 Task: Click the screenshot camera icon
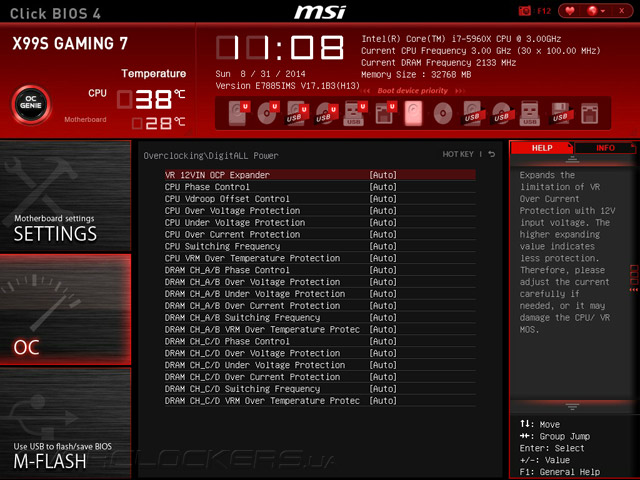[524, 11]
